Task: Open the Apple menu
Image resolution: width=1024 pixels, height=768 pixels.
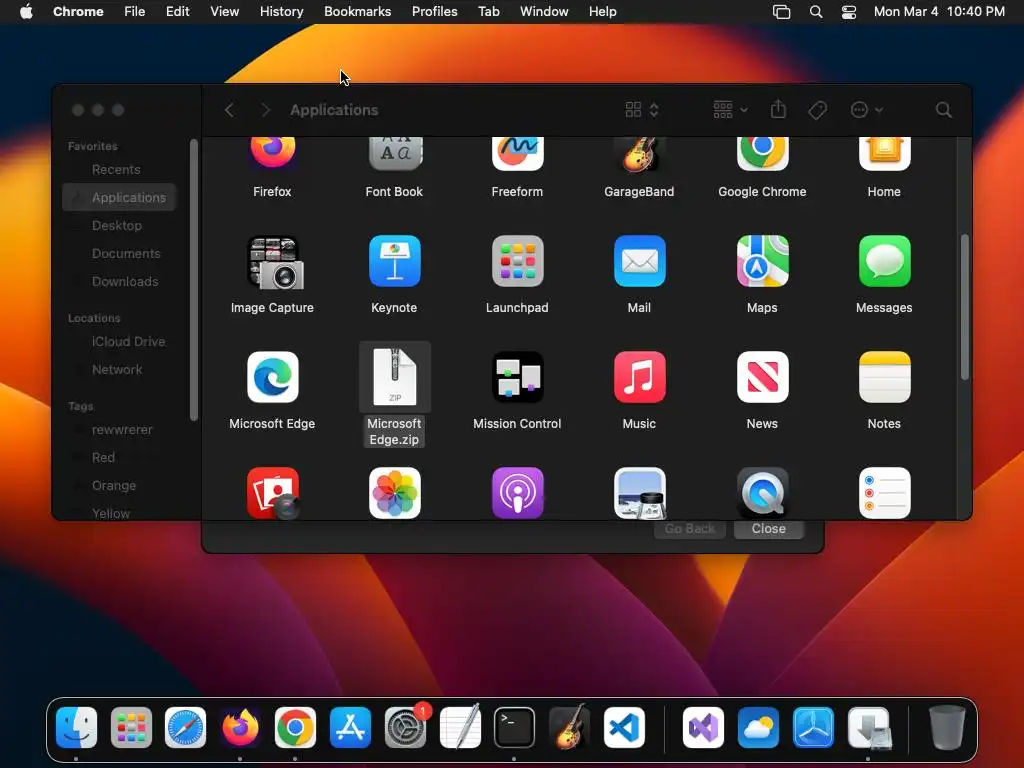Action: [x=26, y=12]
